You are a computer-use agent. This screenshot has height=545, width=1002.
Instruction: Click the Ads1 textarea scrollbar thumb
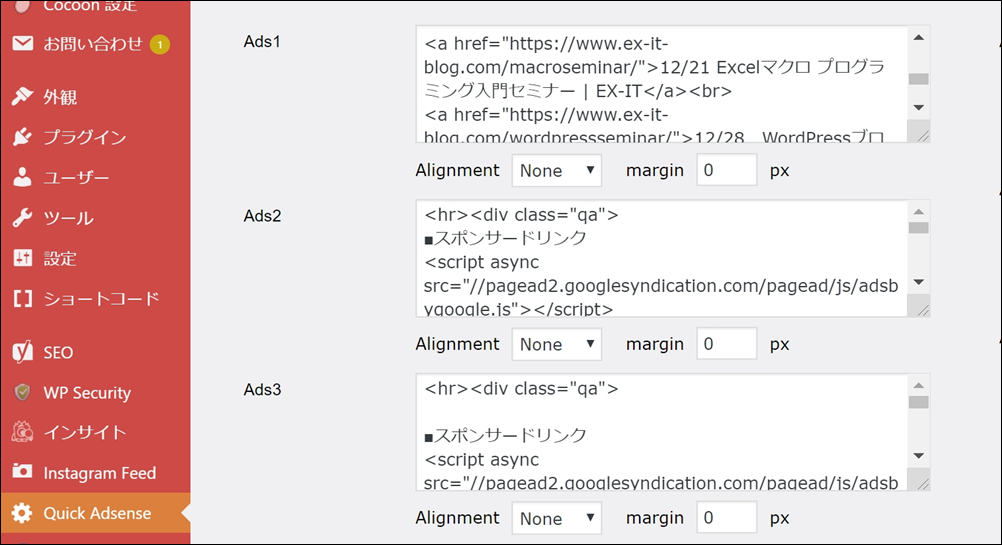coord(918,79)
